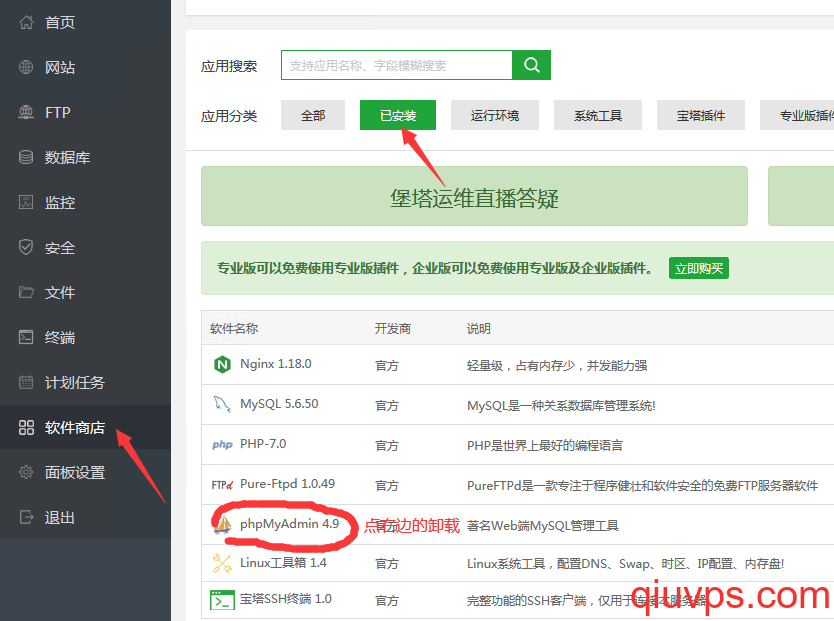
Task: Select the 已安装 category tab
Action: [x=398, y=115]
